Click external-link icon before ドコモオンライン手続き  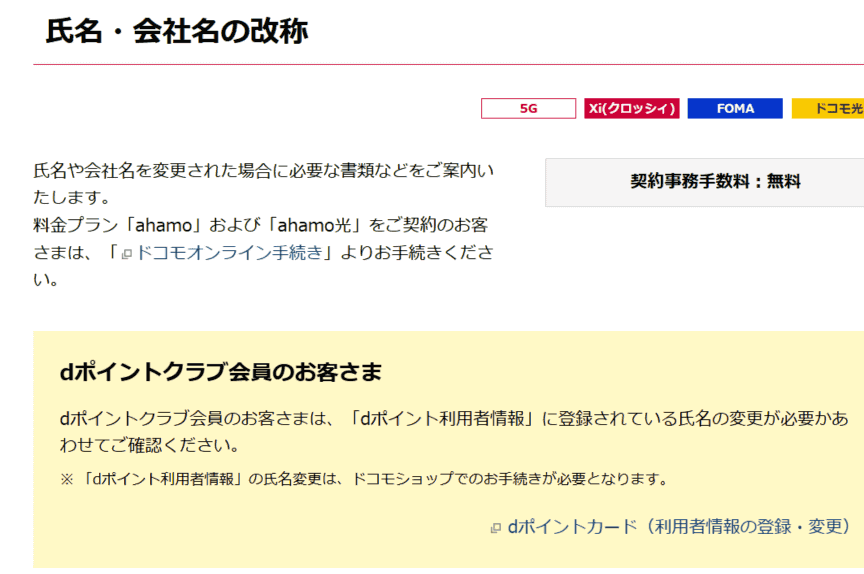pyautogui.click(x=127, y=254)
